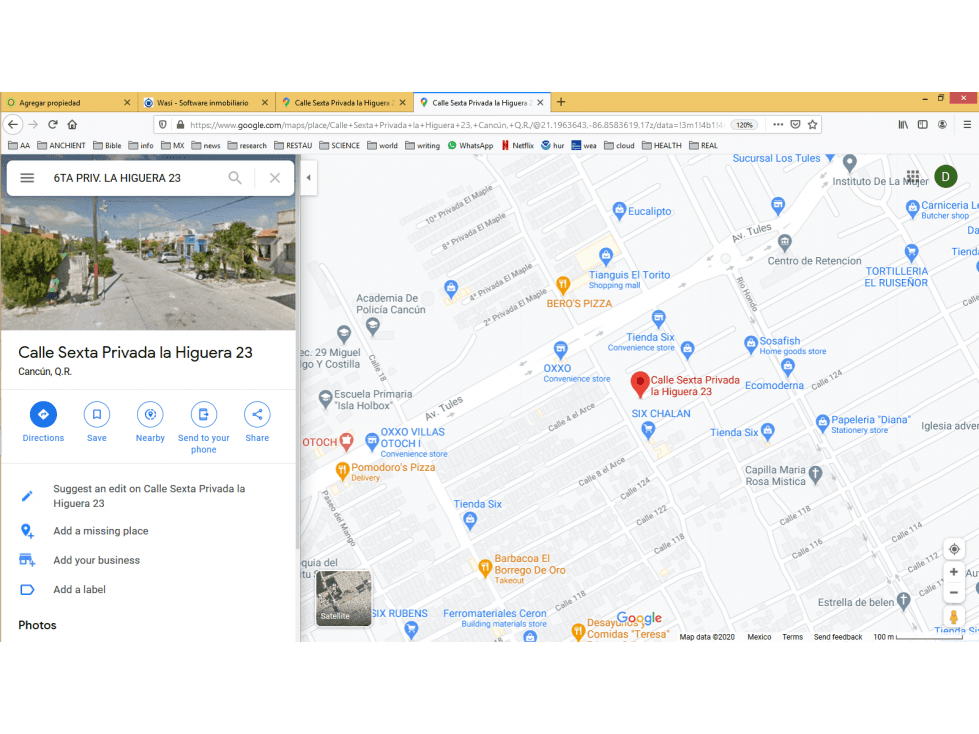Reload the current page

tap(53, 124)
